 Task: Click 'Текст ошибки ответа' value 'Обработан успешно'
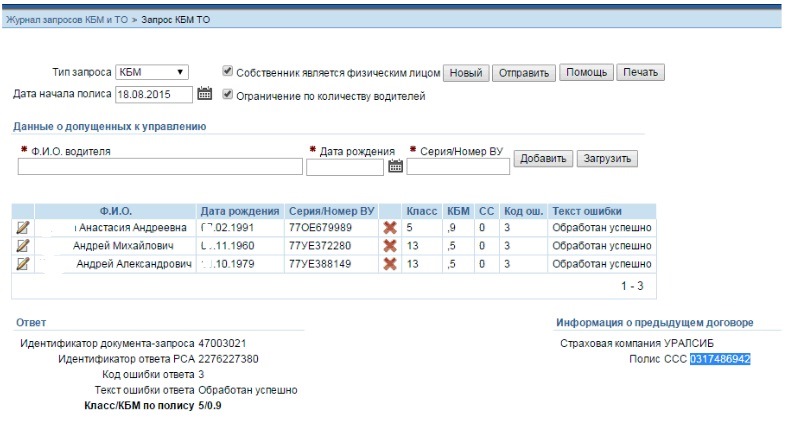(x=248, y=390)
